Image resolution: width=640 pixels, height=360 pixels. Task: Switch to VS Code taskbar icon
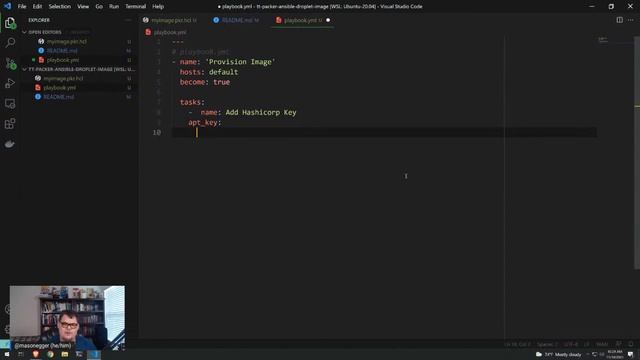pos(94,354)
